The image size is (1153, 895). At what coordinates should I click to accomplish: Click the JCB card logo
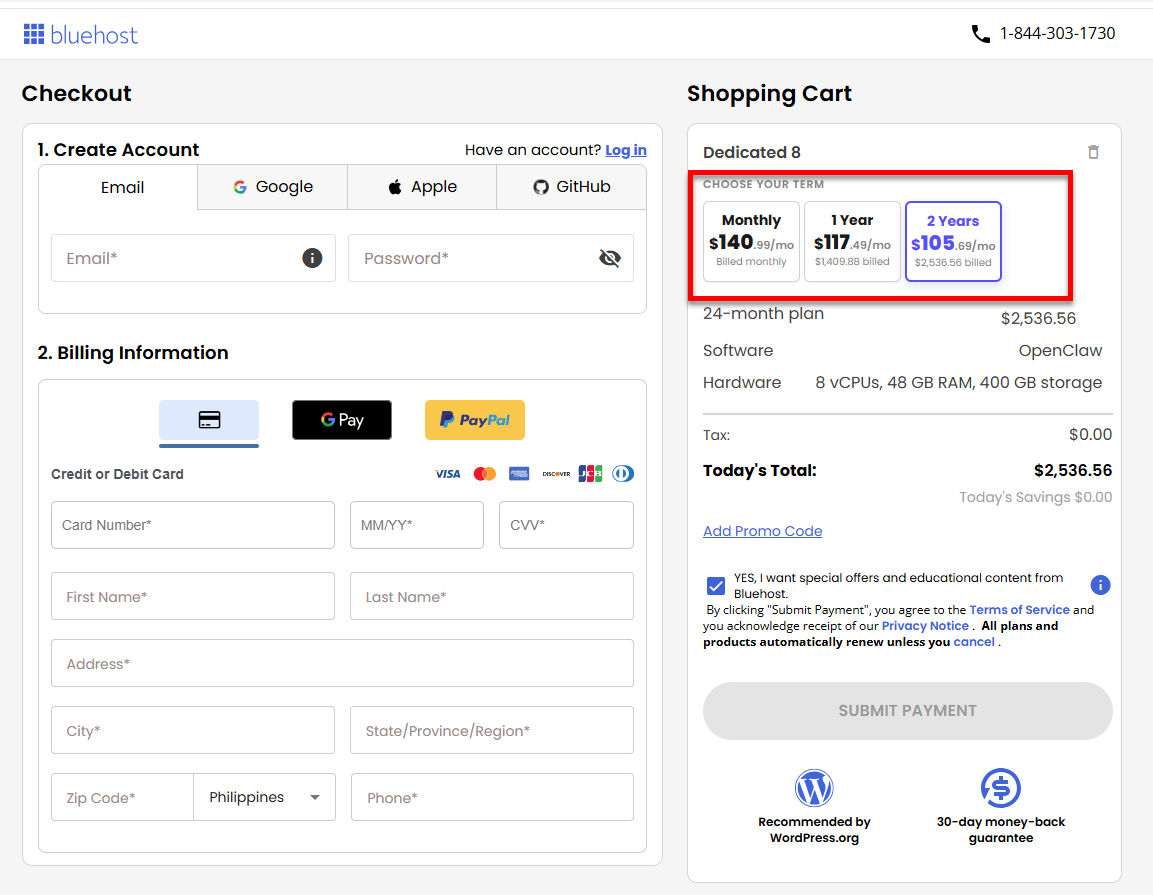pyautogui.click(x=590, y=474)
